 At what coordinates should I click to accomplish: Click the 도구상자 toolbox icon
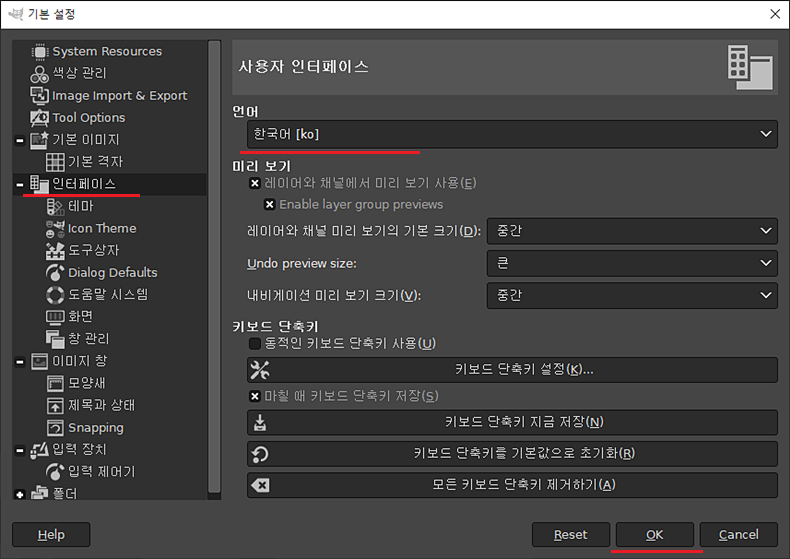[55, 251]
